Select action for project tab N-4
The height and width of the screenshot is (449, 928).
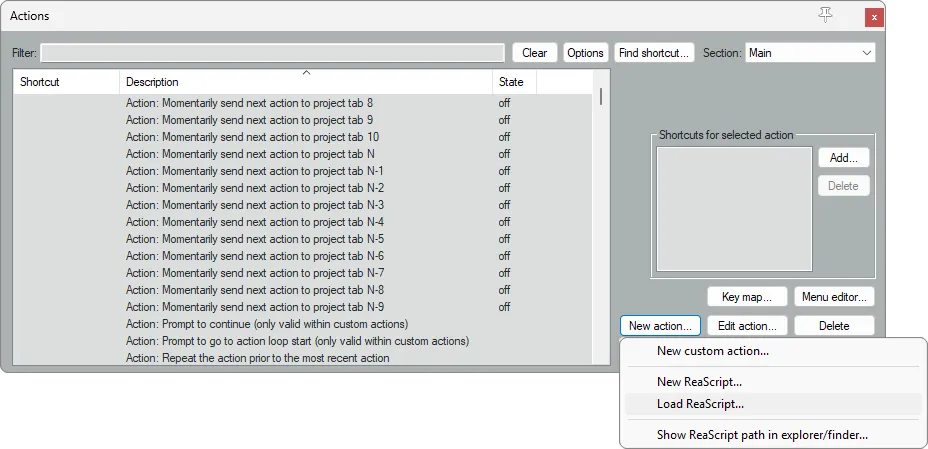[x=302, y=222]
